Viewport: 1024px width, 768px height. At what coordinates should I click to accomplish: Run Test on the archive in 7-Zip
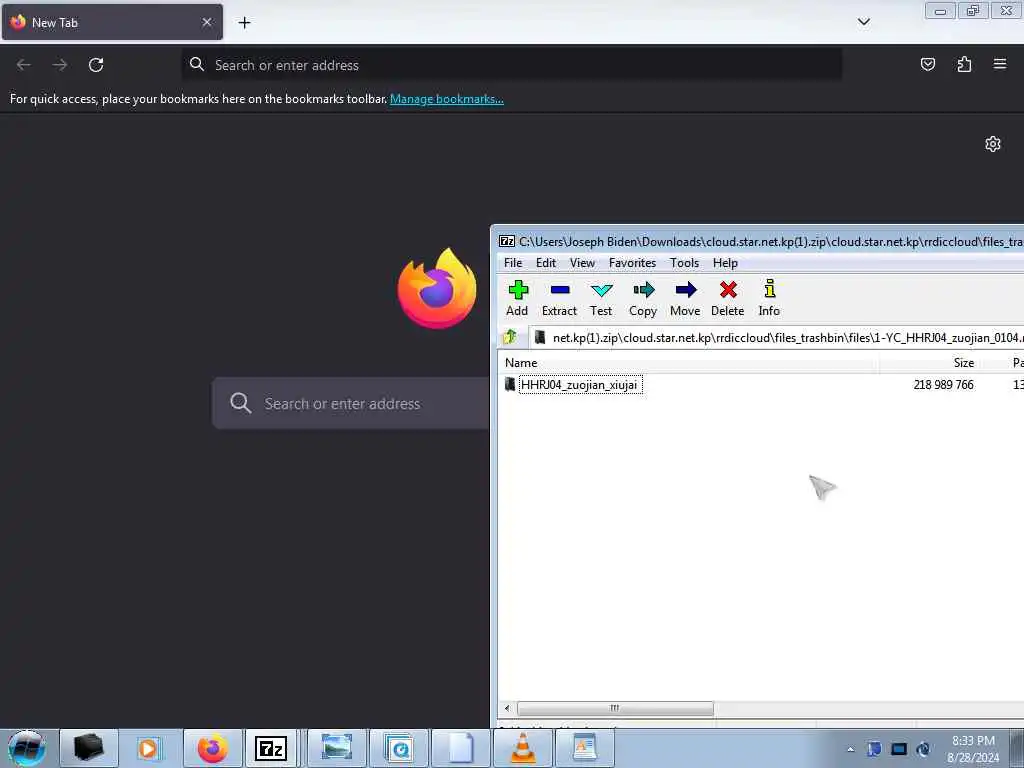(601, 298)
